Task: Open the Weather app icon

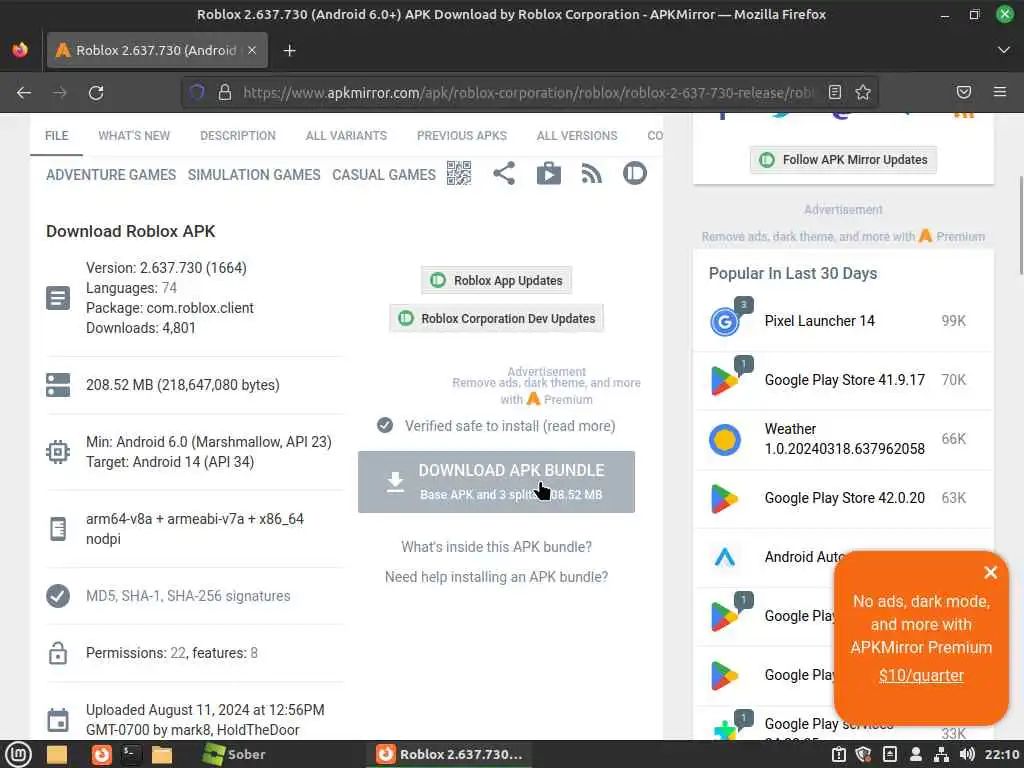Action: tap(725, 439)
